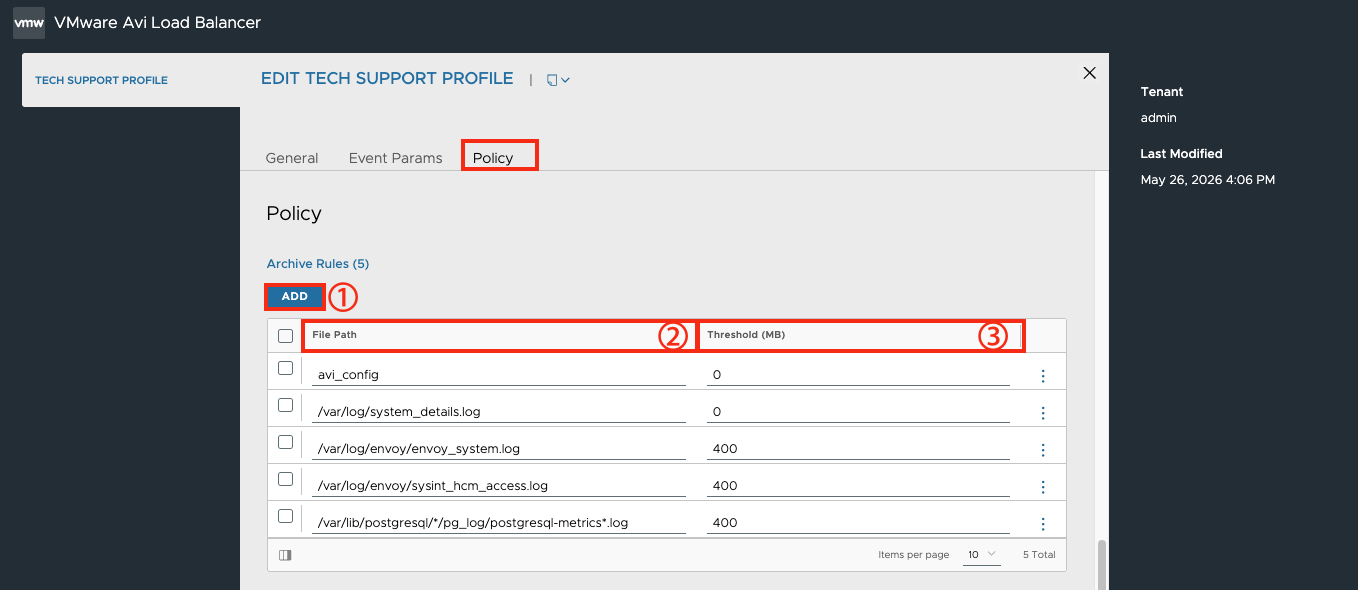The image size is (1358, 590).
Task: Edit the sysint_hcm_access.log file path field
Action: [x=499, y=486]
